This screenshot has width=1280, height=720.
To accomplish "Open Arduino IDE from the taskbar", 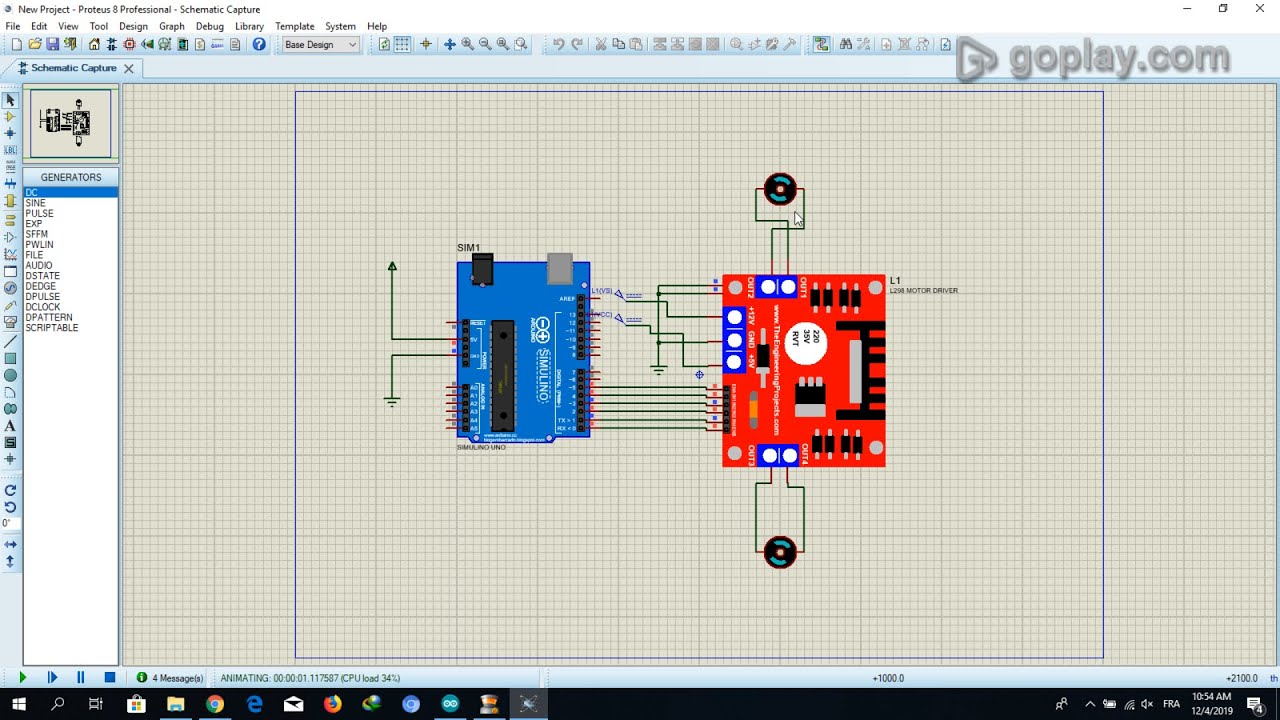I will tap(450, 704).
